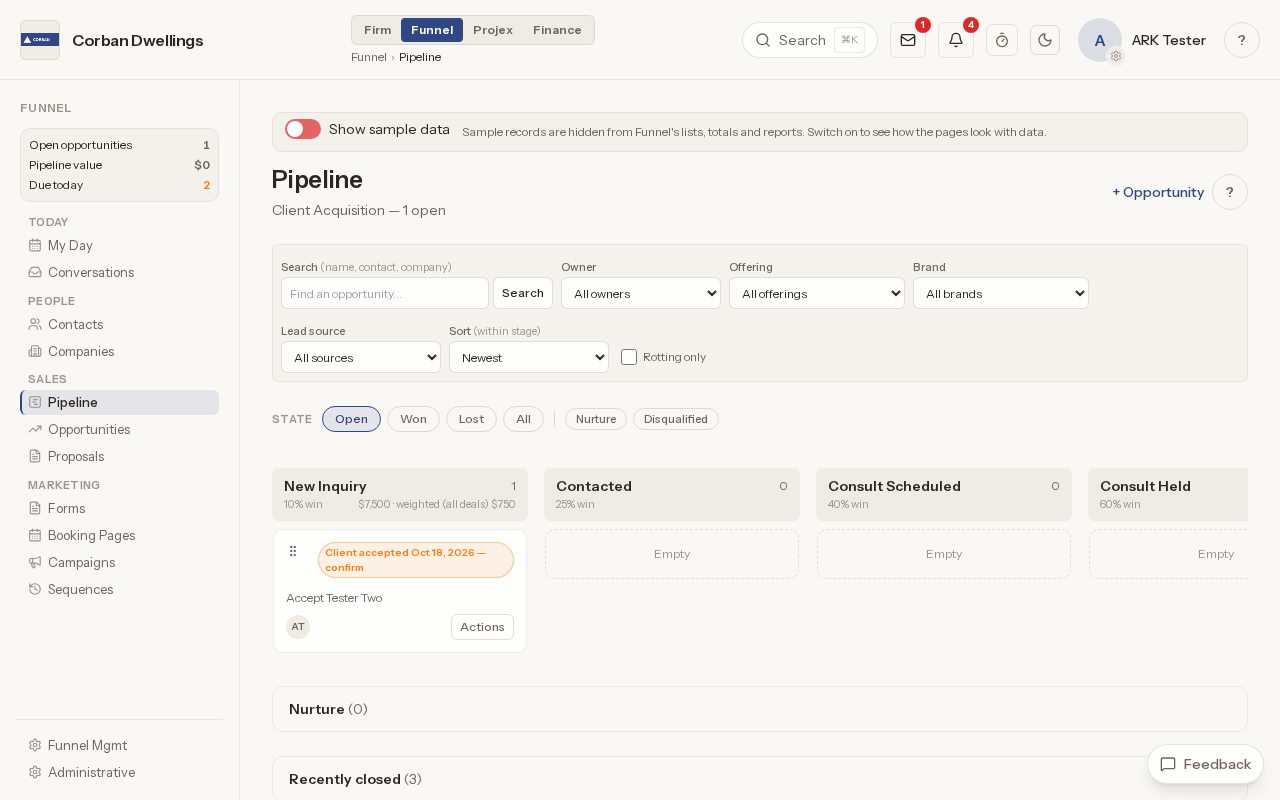Open Funnel Mgmt settings
Image resolution: width=1280 pixels, height=800 pixels.
[119, 745]
